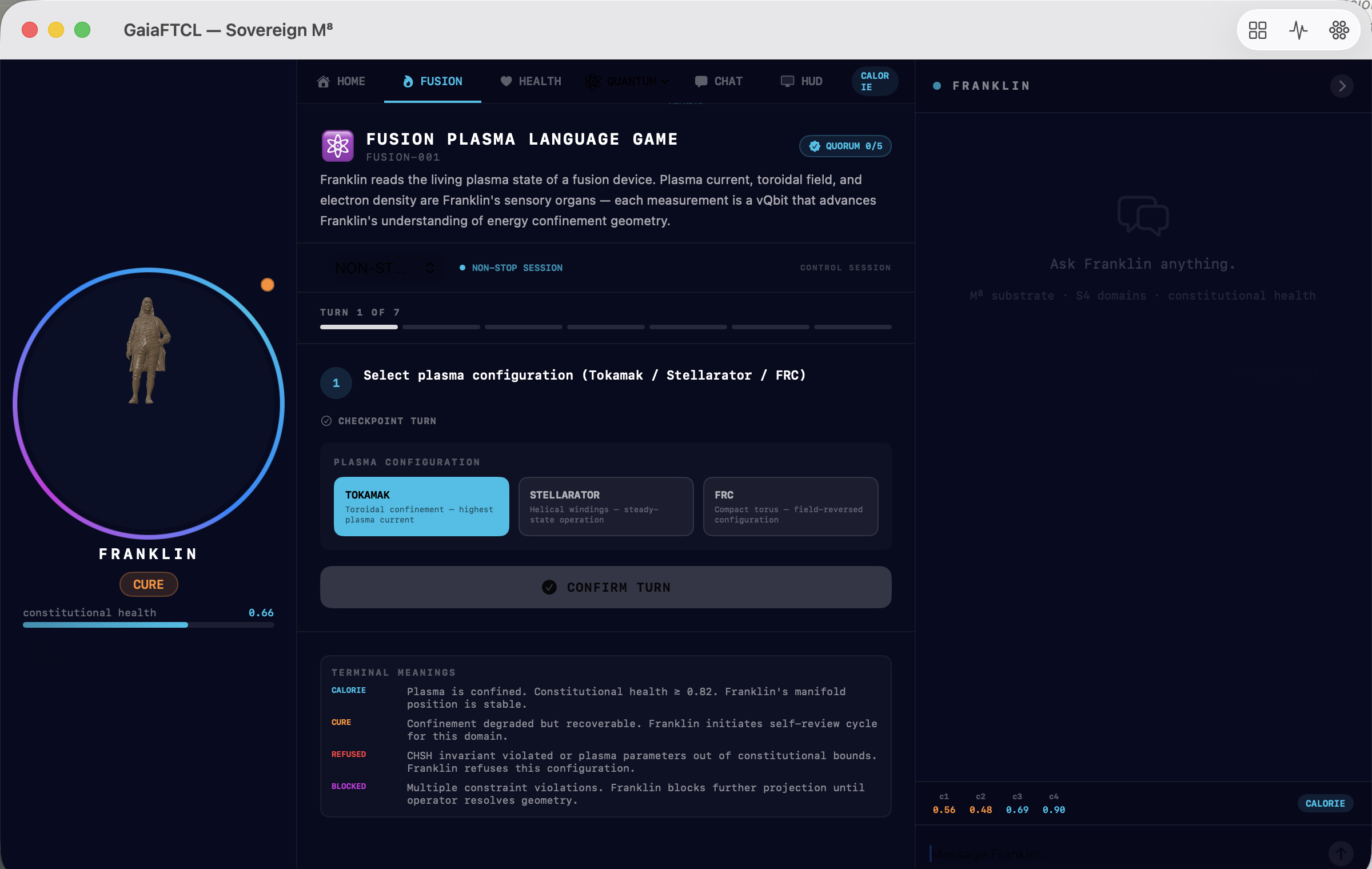Click the c3 value 0.69
This screenshot has width=1372, height=869.
1017,810
